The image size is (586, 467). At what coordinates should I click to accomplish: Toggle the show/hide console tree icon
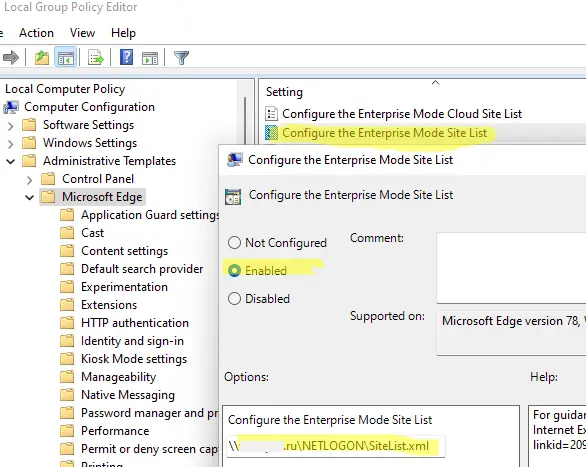[66, 58]
